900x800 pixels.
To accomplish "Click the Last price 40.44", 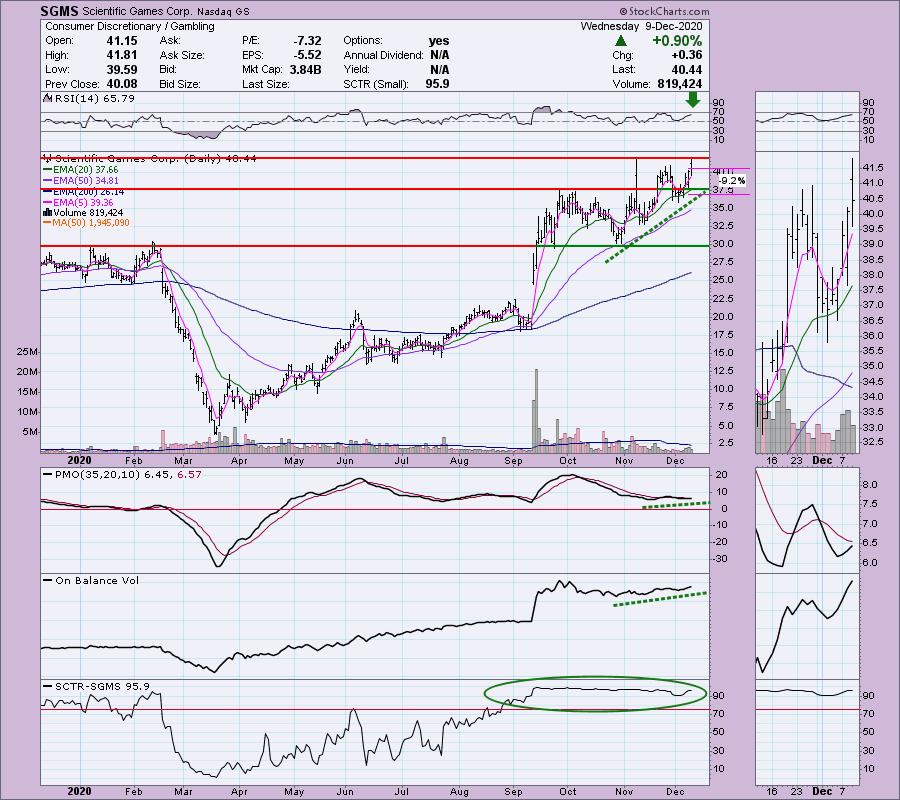I will (x=686, y=69).
